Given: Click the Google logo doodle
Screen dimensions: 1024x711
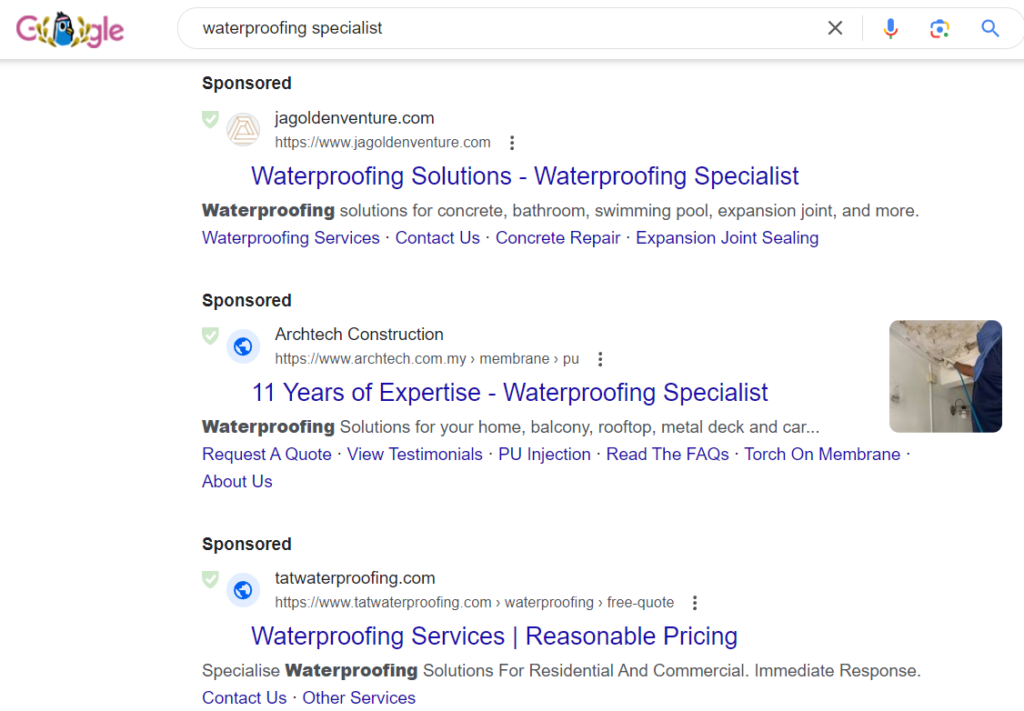Looking at the screenshot, I should click(x=70, y=29).
